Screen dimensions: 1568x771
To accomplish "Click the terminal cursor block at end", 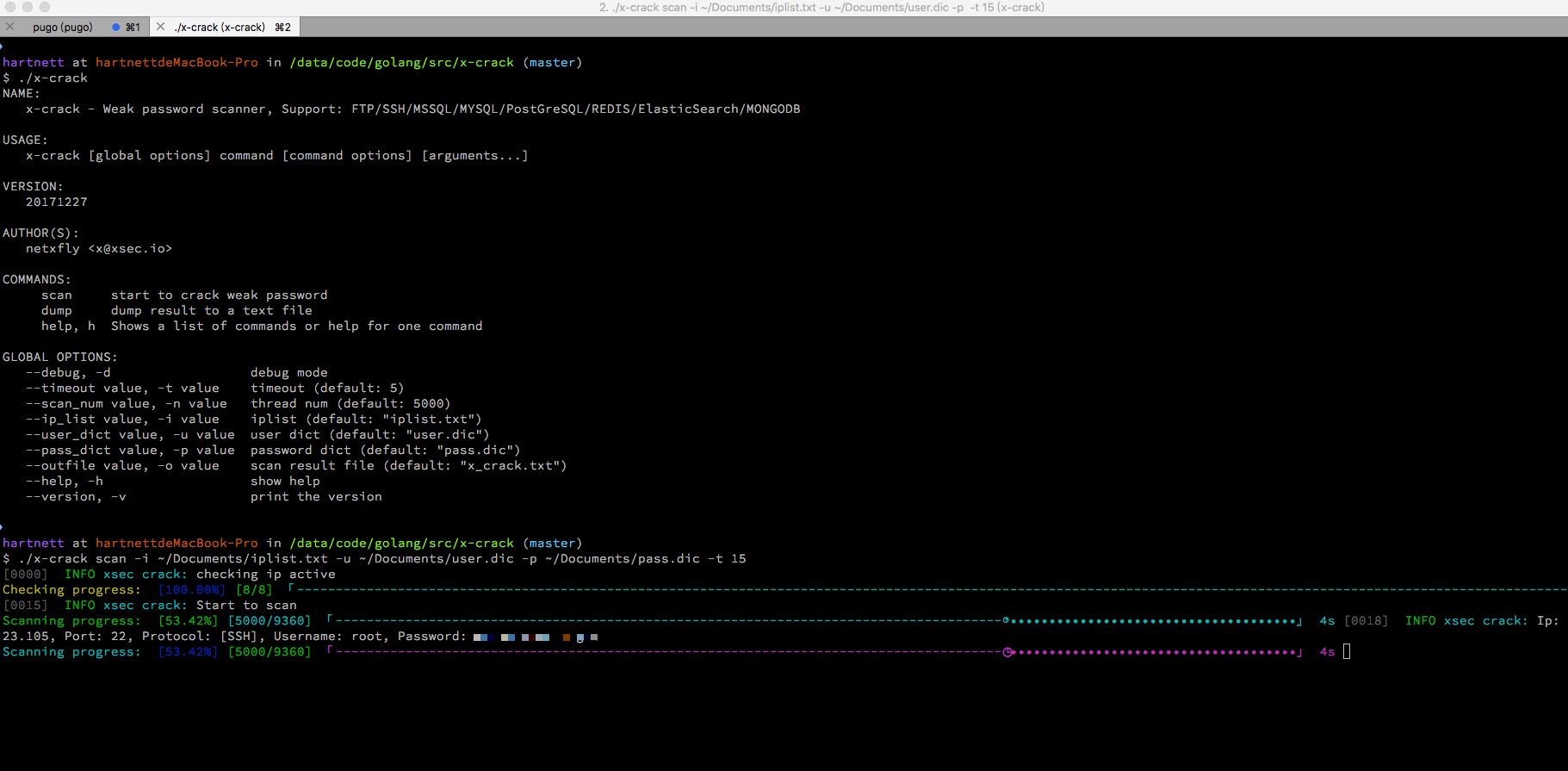I will tap(1347, 651).
